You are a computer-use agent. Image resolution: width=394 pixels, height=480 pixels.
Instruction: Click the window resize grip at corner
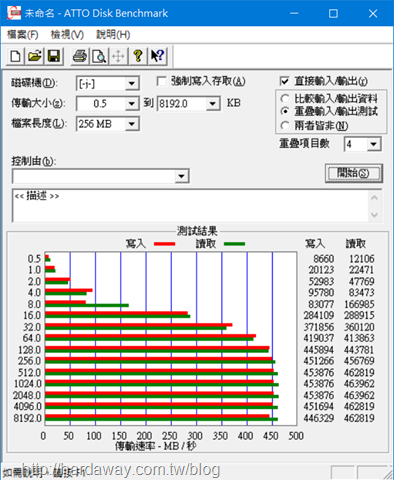(x=388, y=474)
